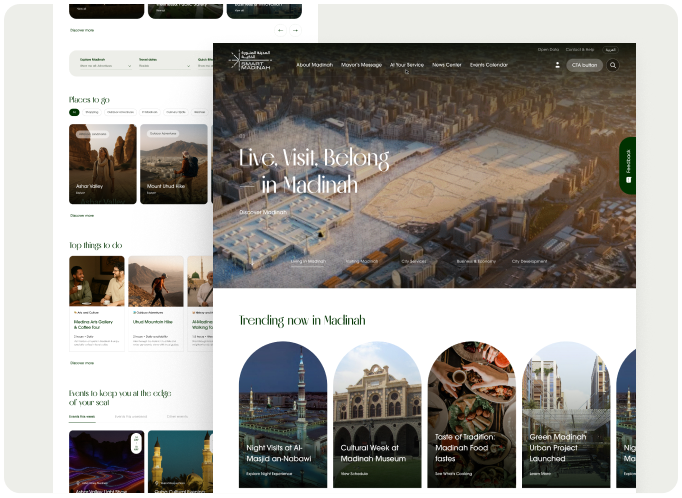The height and width of the screenshot is (498, 682).
Task: Click the See What's Cooking link
Action: 453,474
